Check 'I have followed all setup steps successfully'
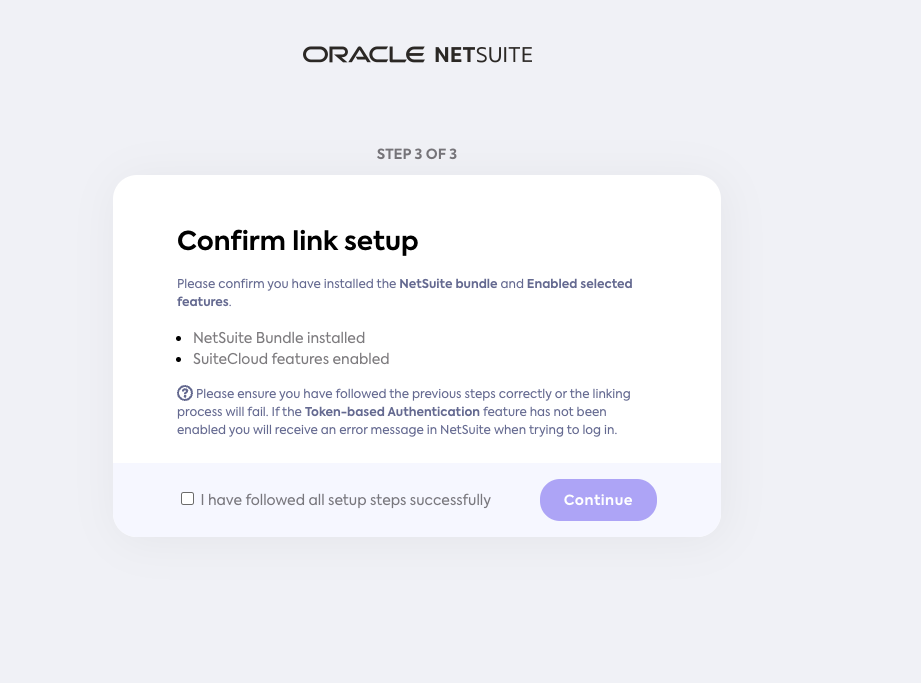 coord(187,496)
